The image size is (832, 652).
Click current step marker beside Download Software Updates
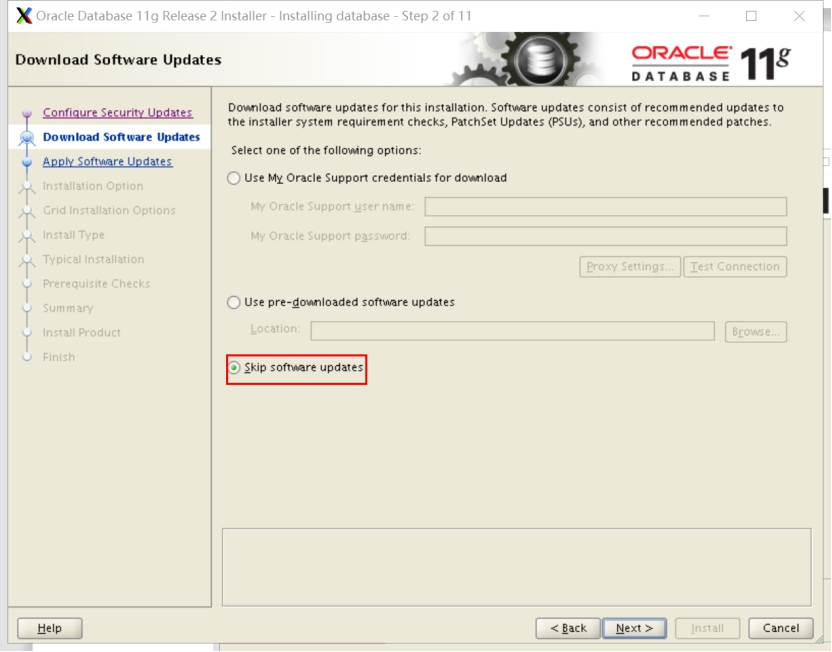(x=27, y=137)
